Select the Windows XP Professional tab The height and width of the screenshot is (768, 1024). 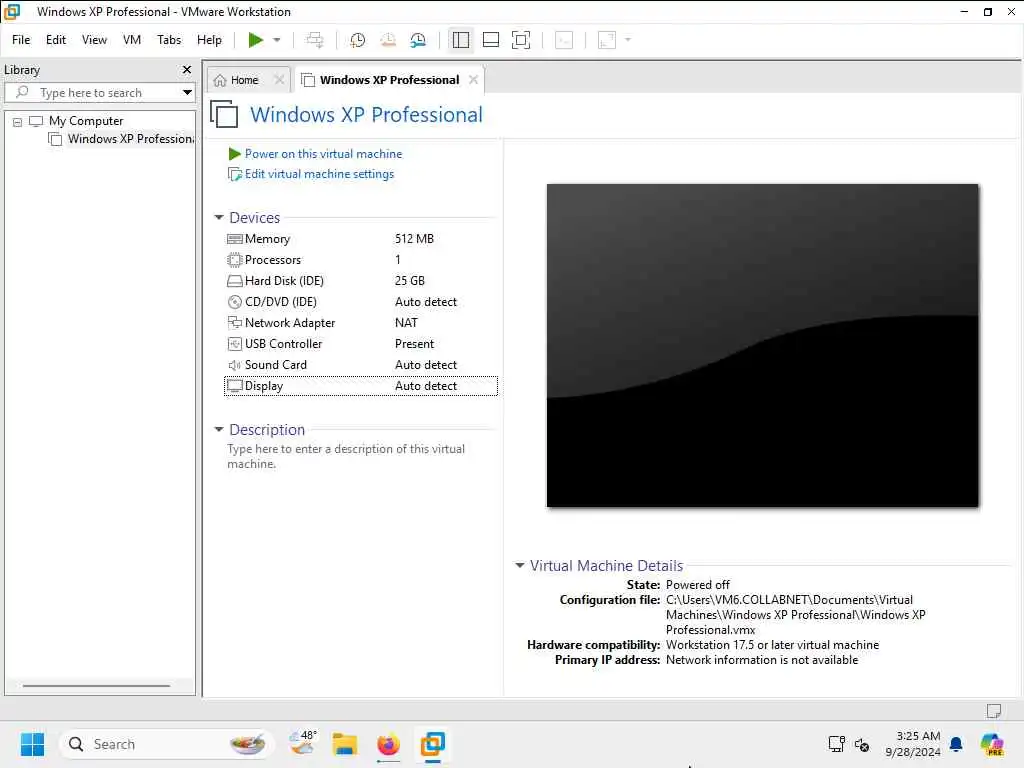389,80
